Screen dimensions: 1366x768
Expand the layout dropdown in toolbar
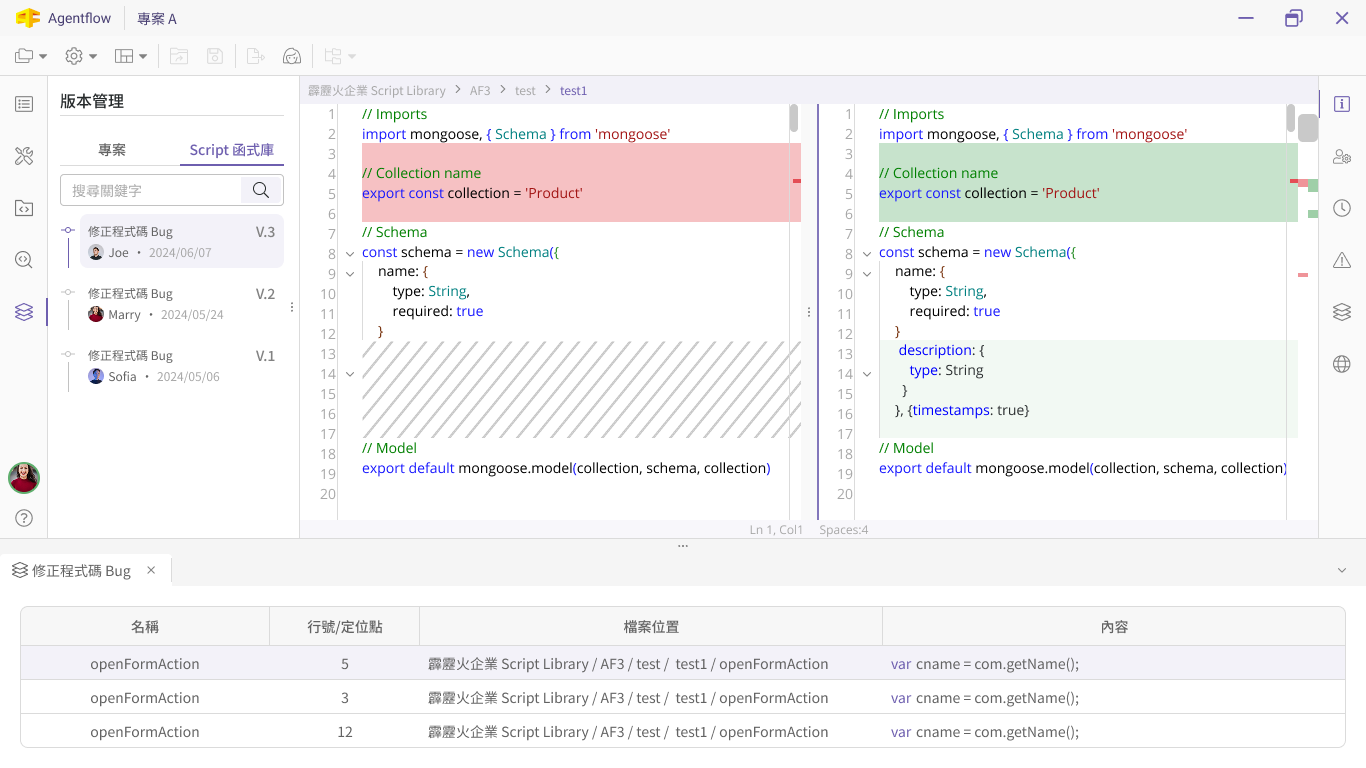(x=131, y=56)
